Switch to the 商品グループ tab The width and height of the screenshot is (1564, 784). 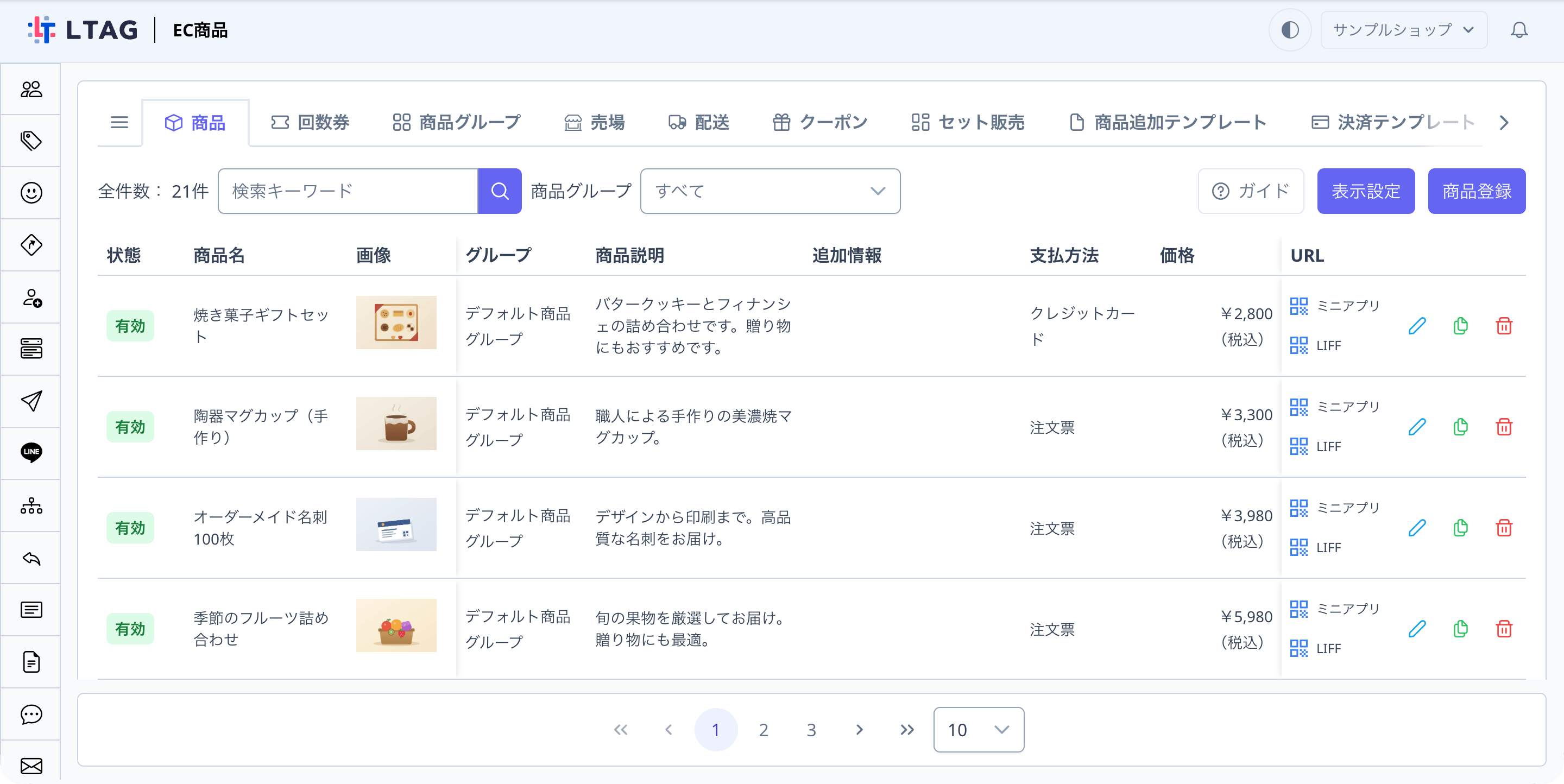click(x=457, y=123)
